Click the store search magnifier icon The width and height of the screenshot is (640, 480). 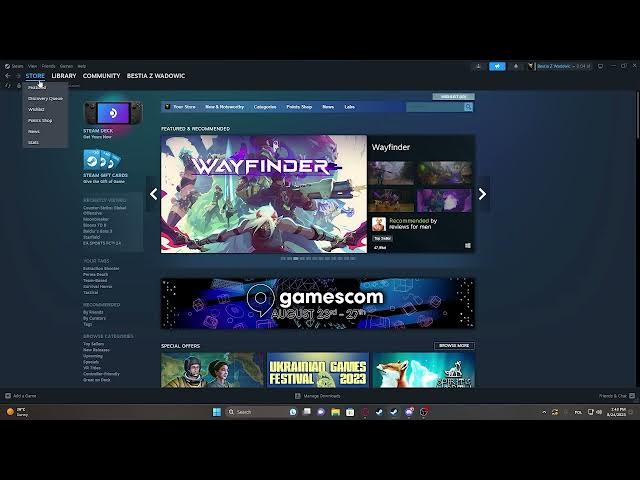click(468, 107)
